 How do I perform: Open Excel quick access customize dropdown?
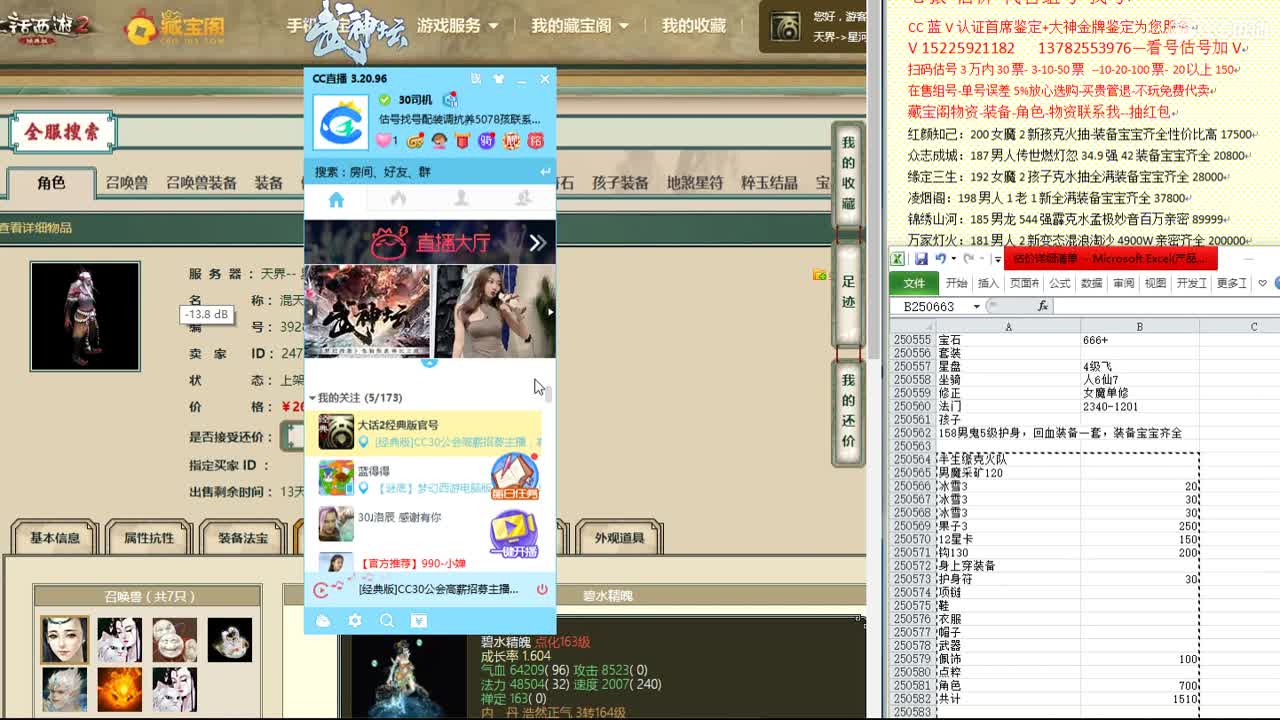click(998, 260)
